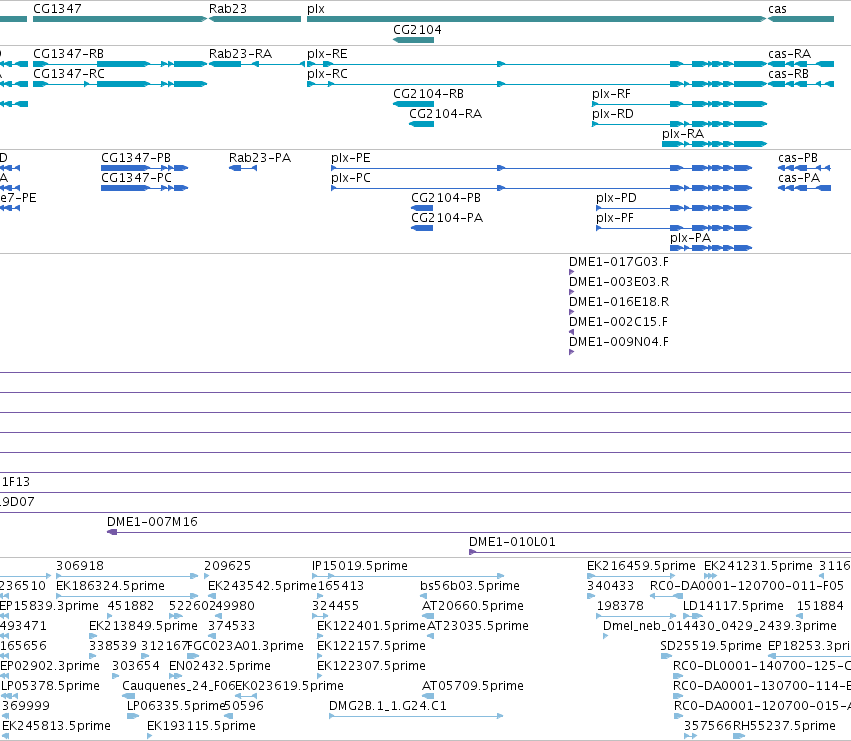Click EN02432.5prime
The width and height of the screenshot is (851, 741).
(175, 676)
